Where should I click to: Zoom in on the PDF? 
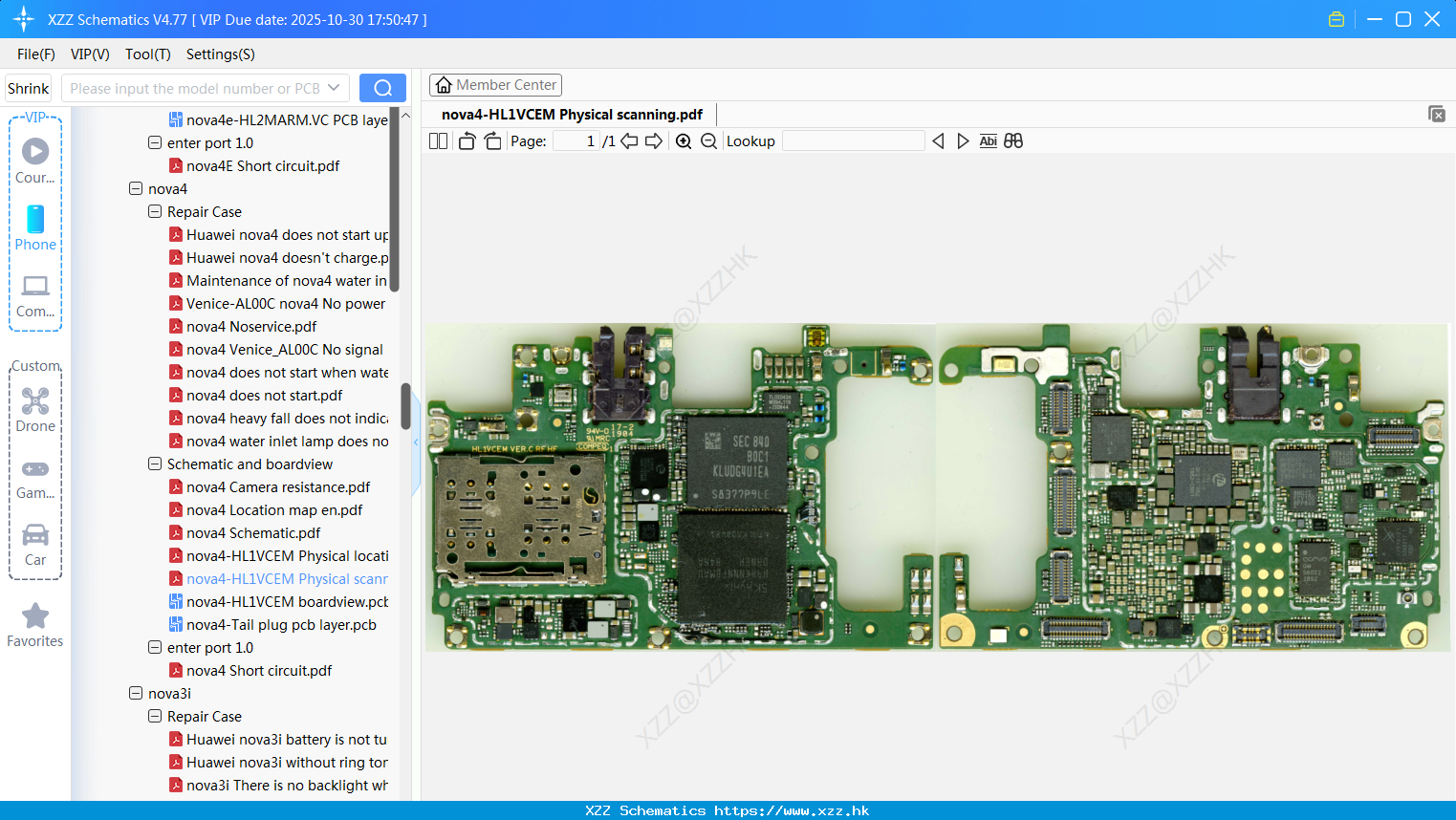(x=684, y=140)
